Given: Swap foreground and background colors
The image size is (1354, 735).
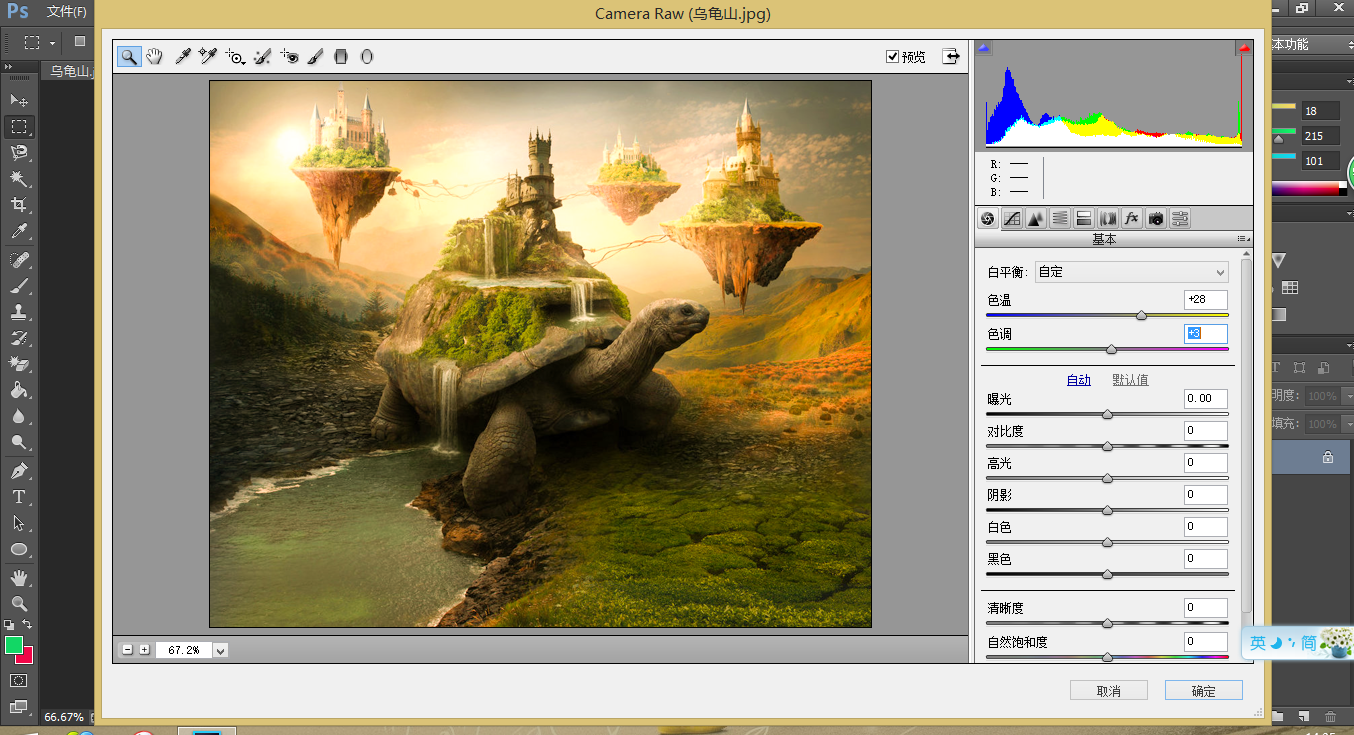Looking at the screenshot, I should point(28,624).
